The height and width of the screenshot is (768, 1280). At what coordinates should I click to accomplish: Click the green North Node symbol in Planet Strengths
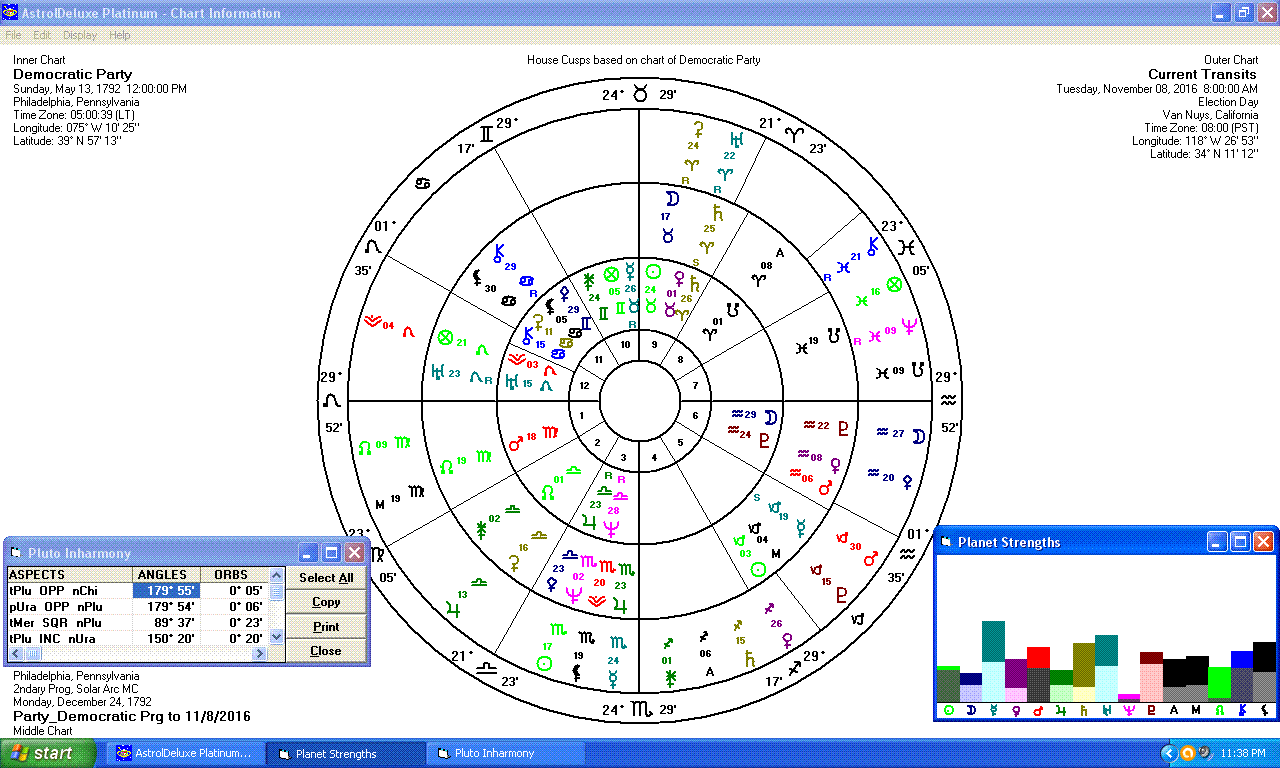pyautogui.click(x=1219, y=711)
